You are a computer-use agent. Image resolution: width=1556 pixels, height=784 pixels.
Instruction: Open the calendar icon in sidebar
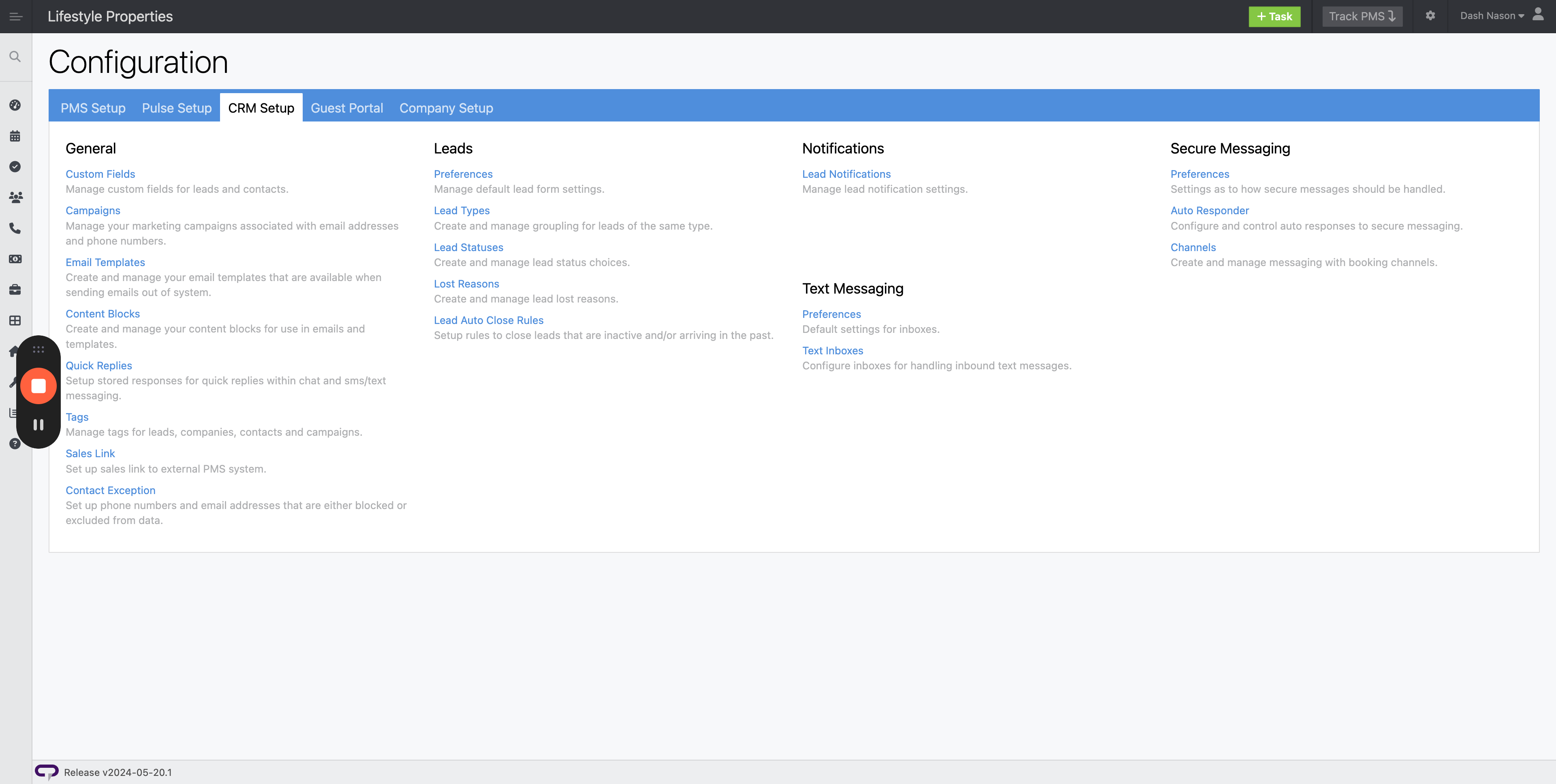coord(15,136)
